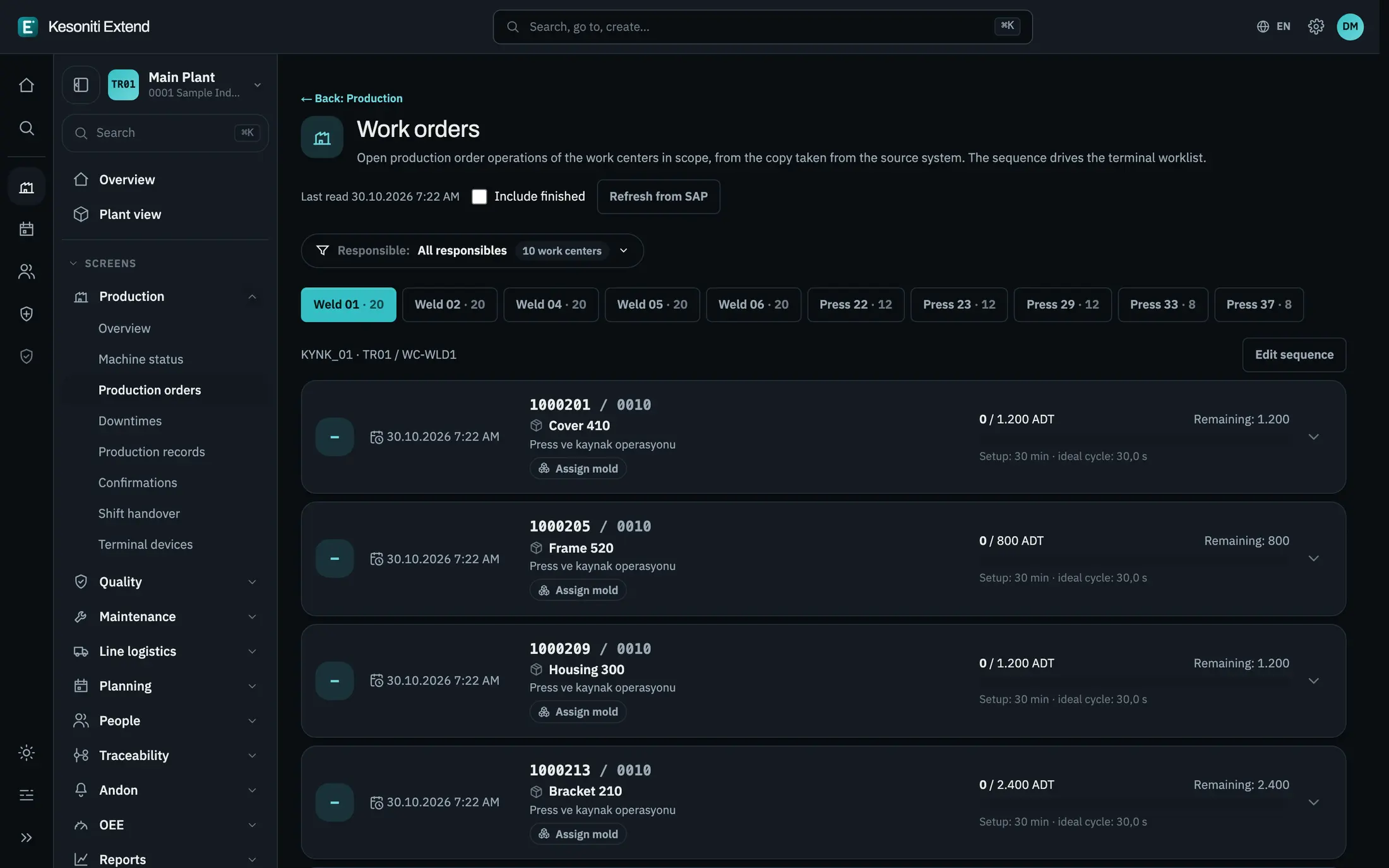Go back via Back: Production link
This screenshot has width=1389, height=868.
pos(352,98)
